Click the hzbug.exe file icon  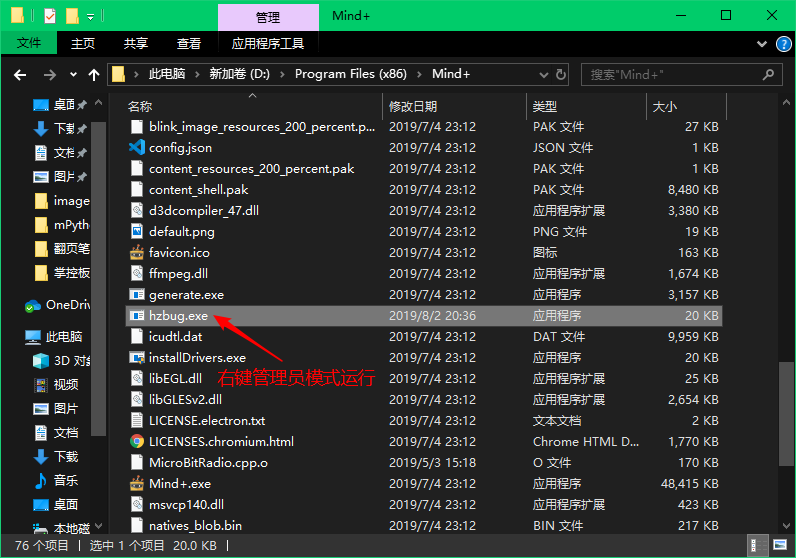[x=137, y=315]
